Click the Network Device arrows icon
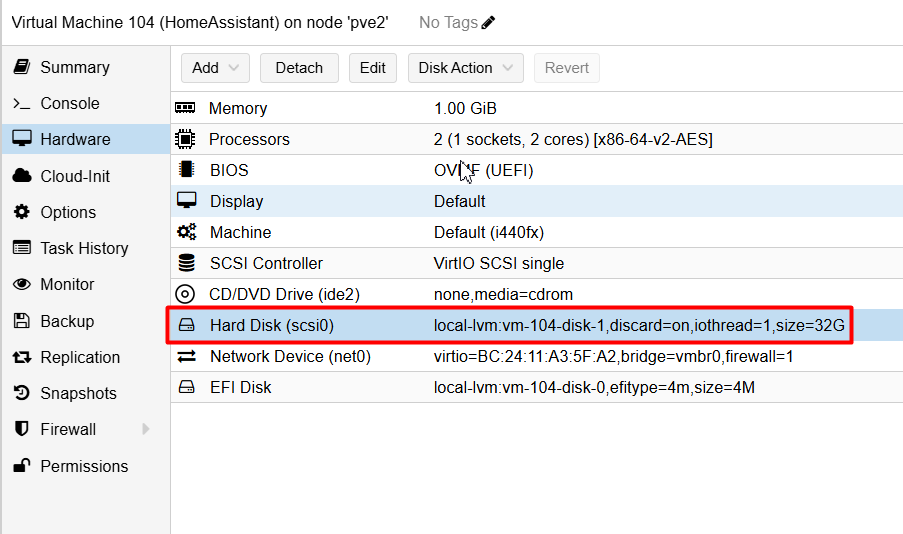 click(x=186, y=357)
